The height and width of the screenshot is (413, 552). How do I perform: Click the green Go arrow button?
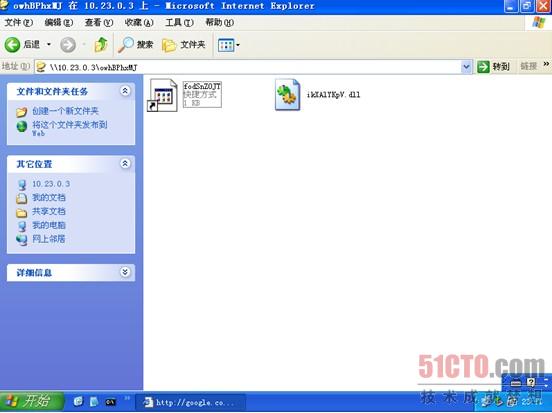click(483, 66)
